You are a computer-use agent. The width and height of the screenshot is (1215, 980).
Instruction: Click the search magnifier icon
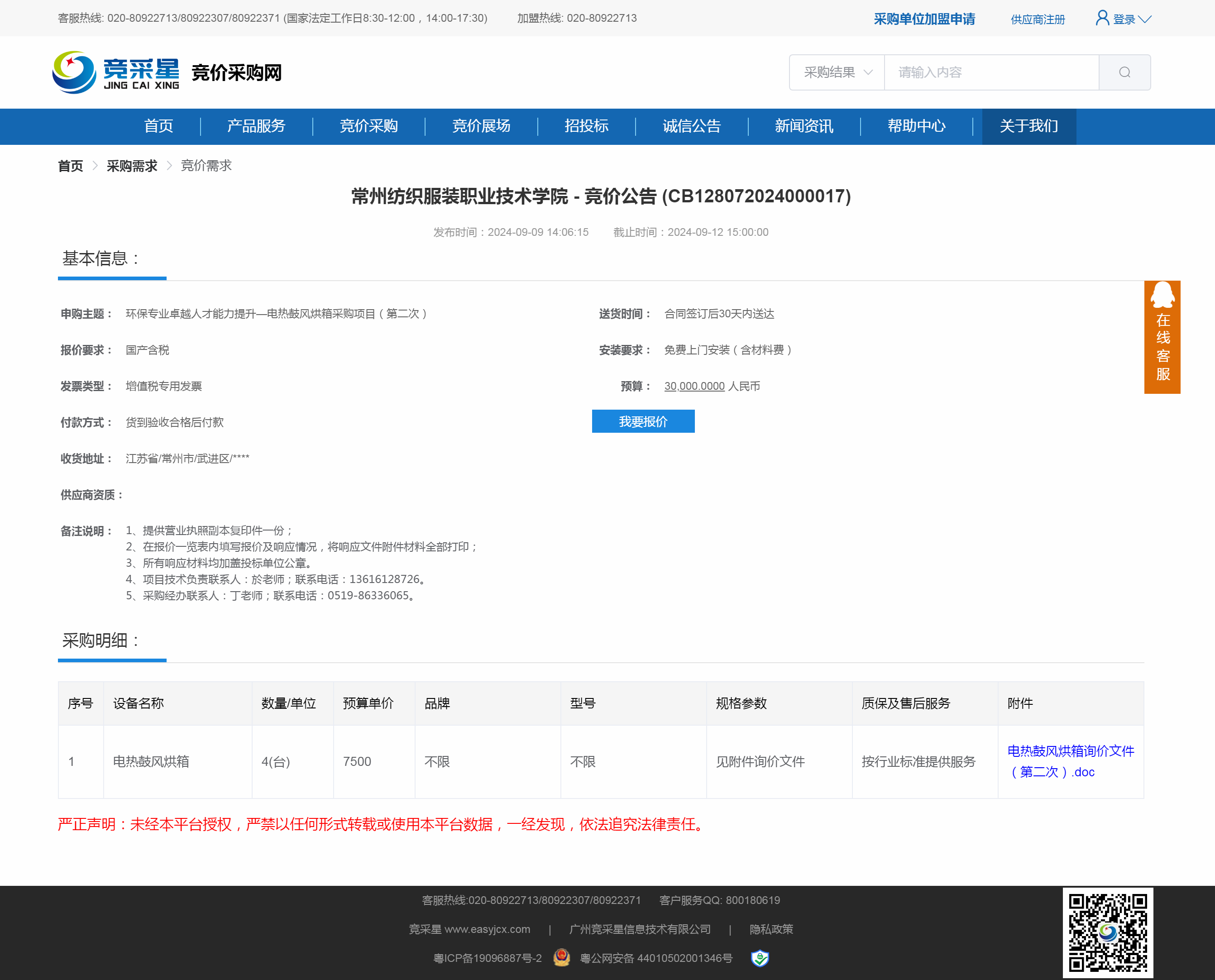1124,72
